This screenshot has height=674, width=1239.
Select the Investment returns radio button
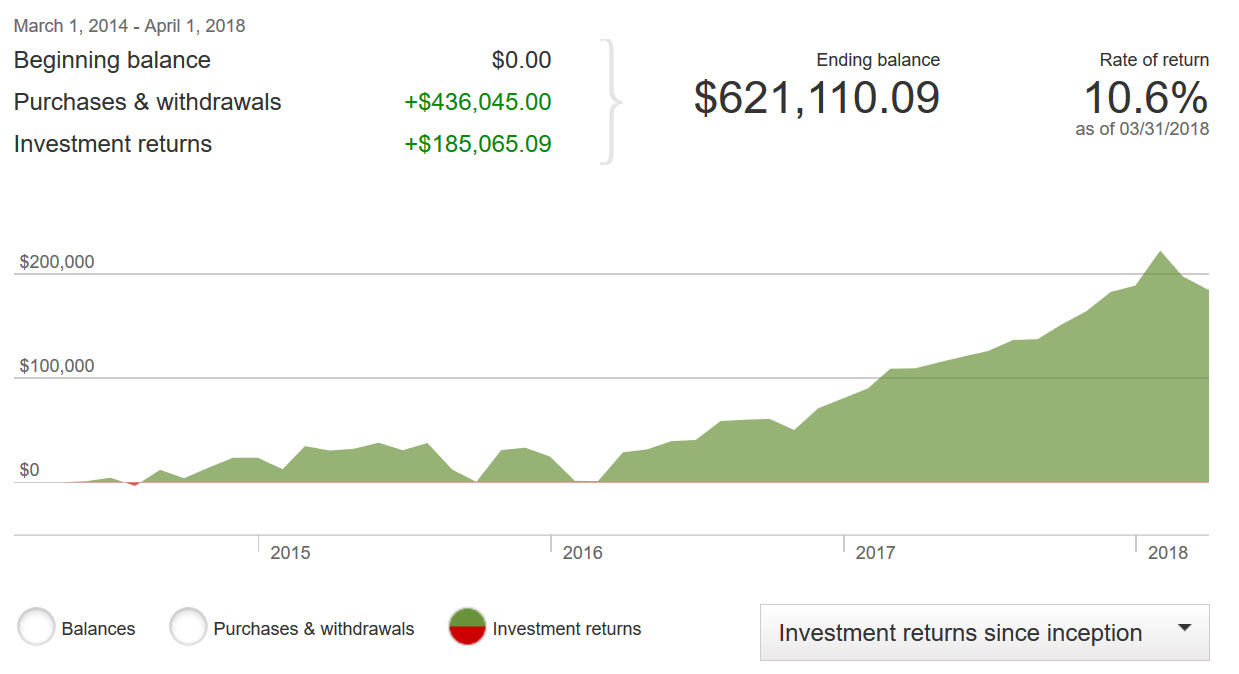[x=468, y=628]
